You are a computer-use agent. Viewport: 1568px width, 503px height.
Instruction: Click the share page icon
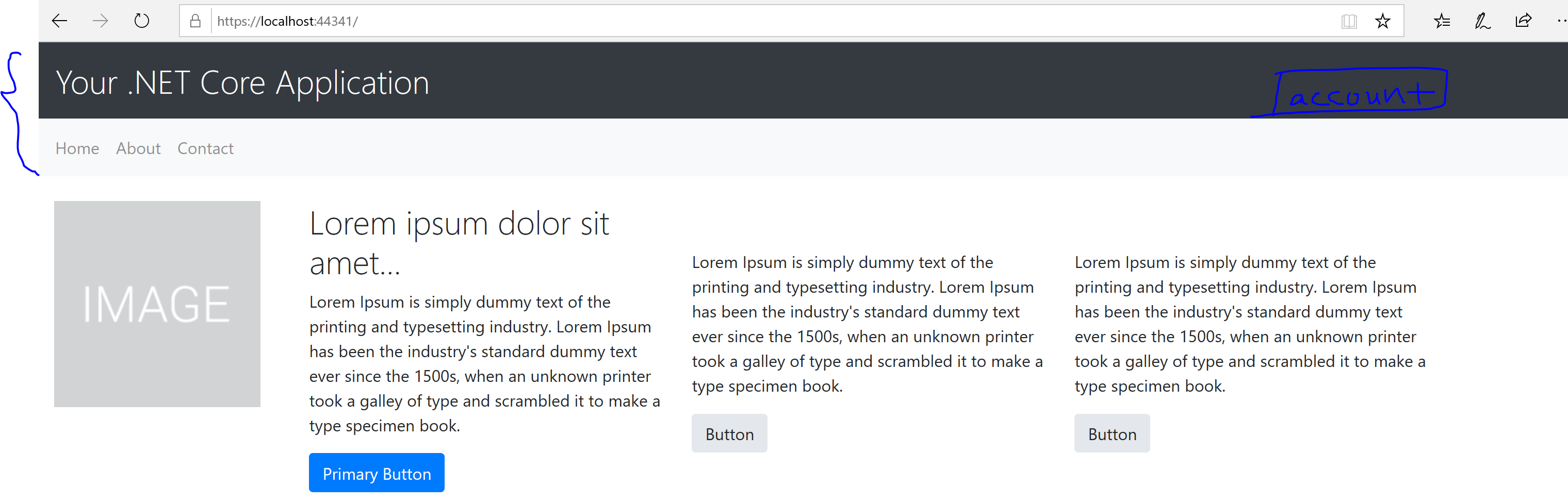click(1523, 21)
